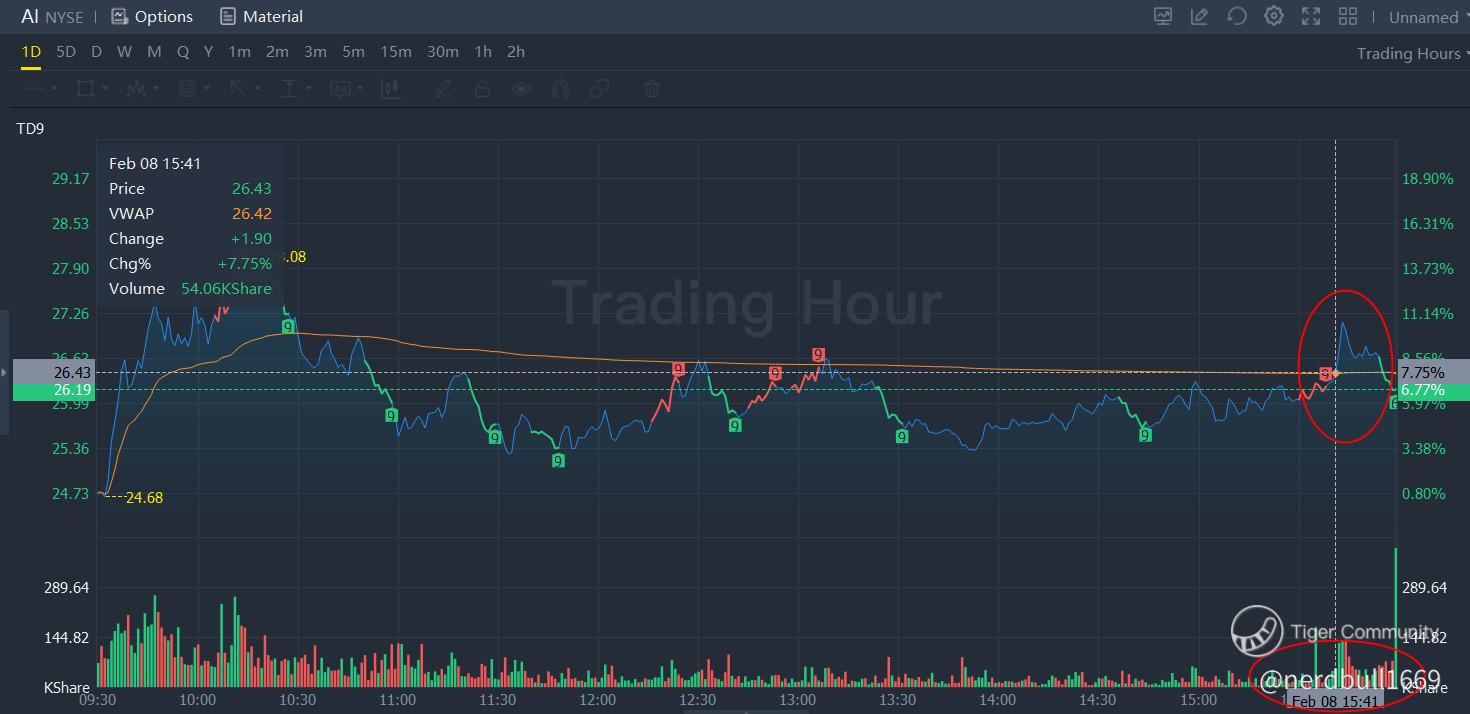The height and width of the screenshot is (714, 1470).
Task: Click the copy drawings icon
Action: (599, 89)
